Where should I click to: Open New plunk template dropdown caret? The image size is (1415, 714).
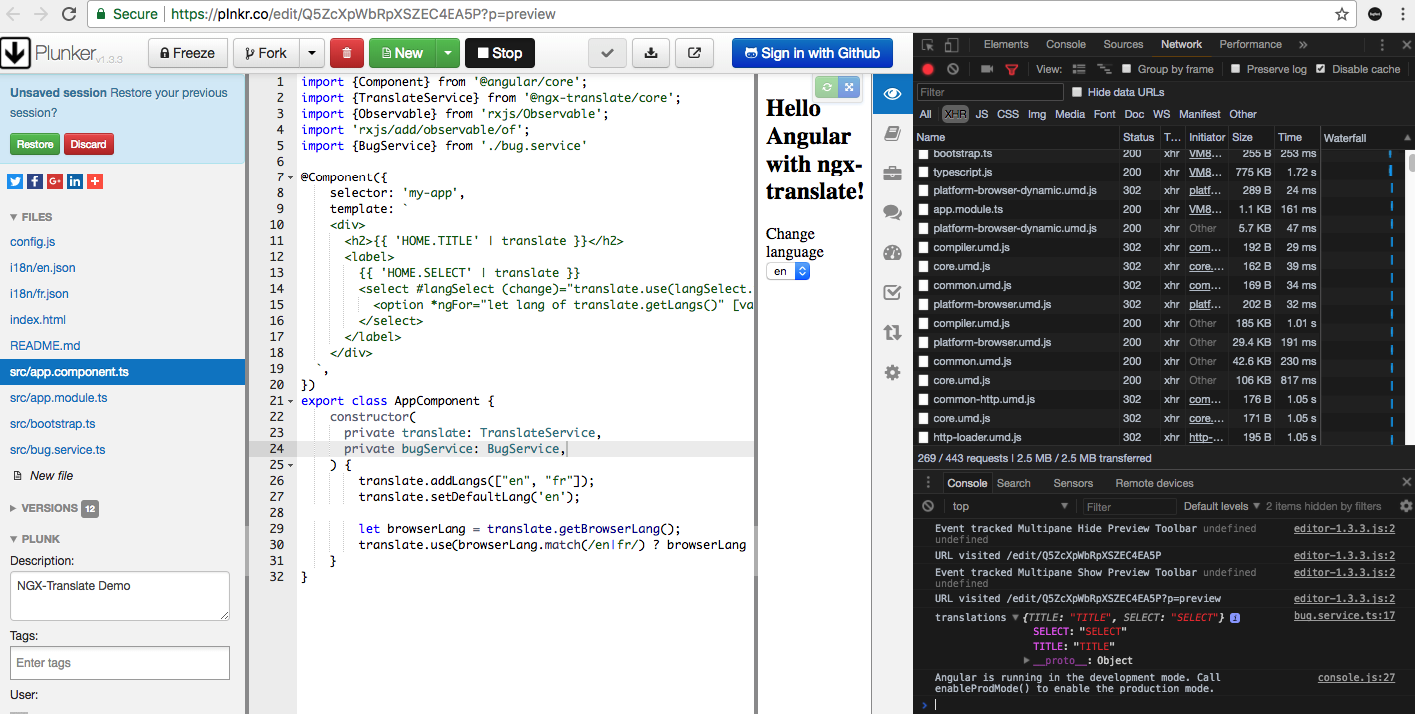coord(447,53)
